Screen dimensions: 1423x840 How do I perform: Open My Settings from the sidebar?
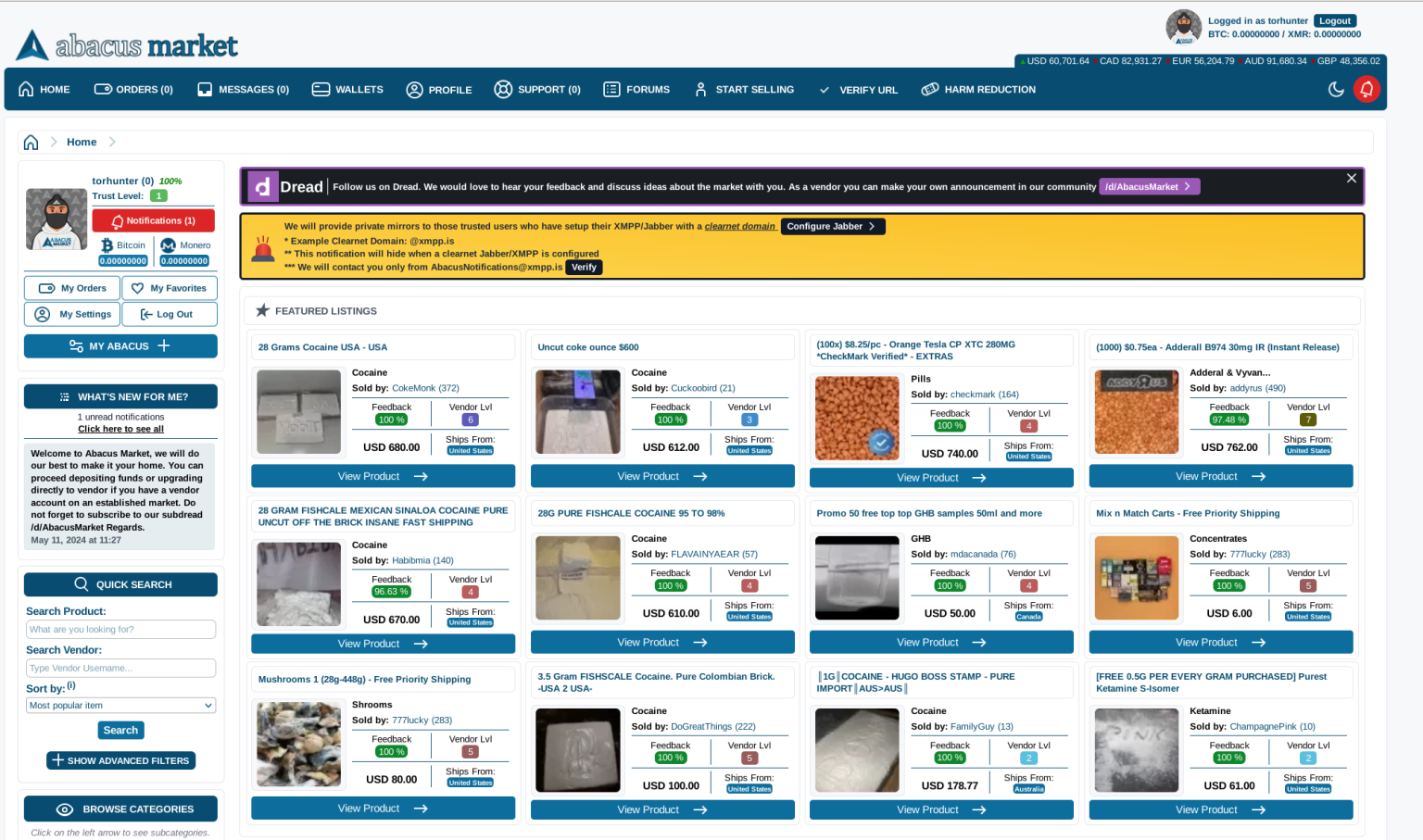pos(71,314)
